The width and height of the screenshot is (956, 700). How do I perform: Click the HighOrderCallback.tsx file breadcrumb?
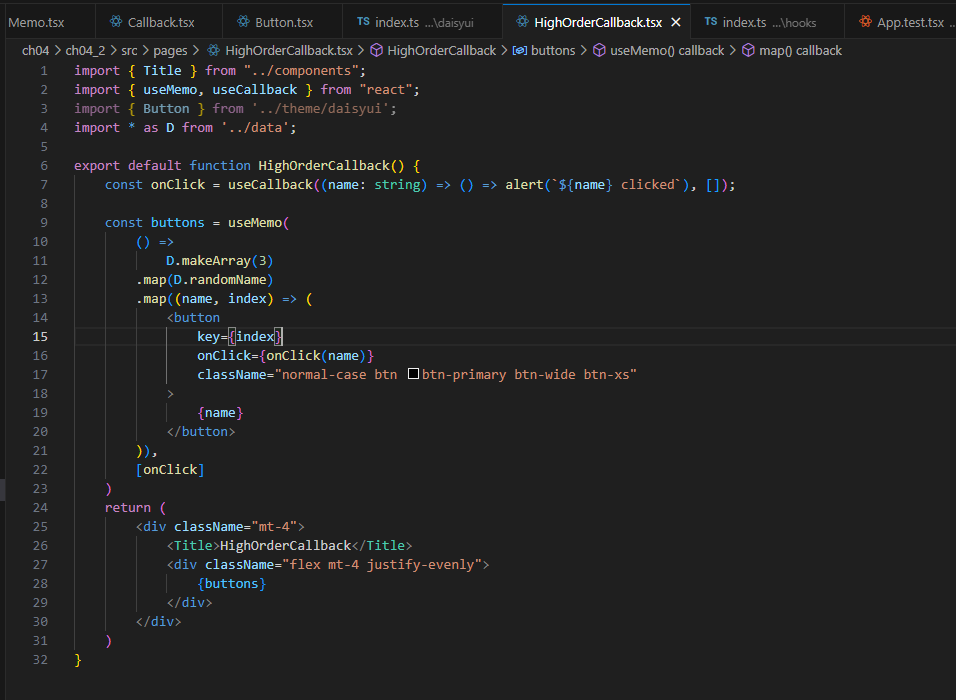(289, 51)
